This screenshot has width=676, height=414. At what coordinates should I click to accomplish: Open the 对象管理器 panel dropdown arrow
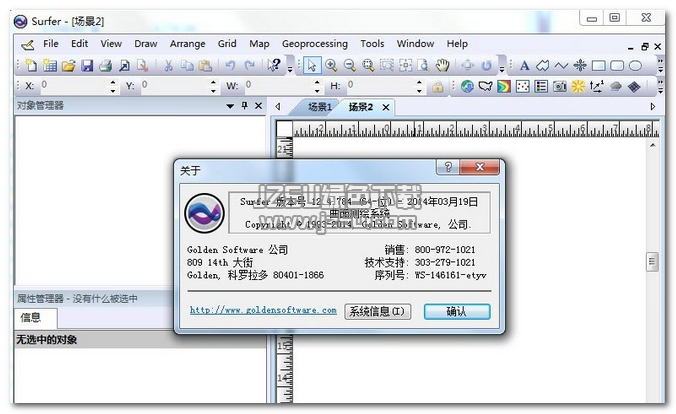tap(230, 106)
